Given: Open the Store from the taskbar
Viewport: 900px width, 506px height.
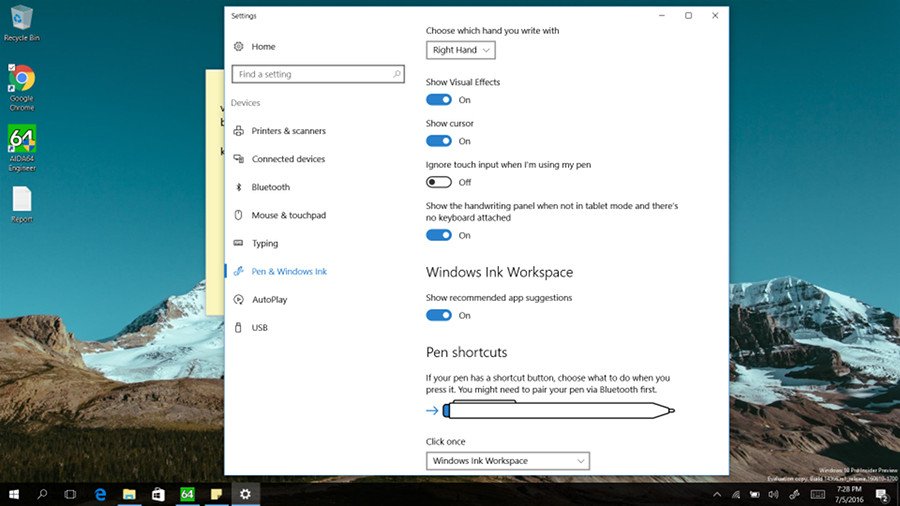Looking at the screenshot, I should pyautogui.click(x=158, y=494).
